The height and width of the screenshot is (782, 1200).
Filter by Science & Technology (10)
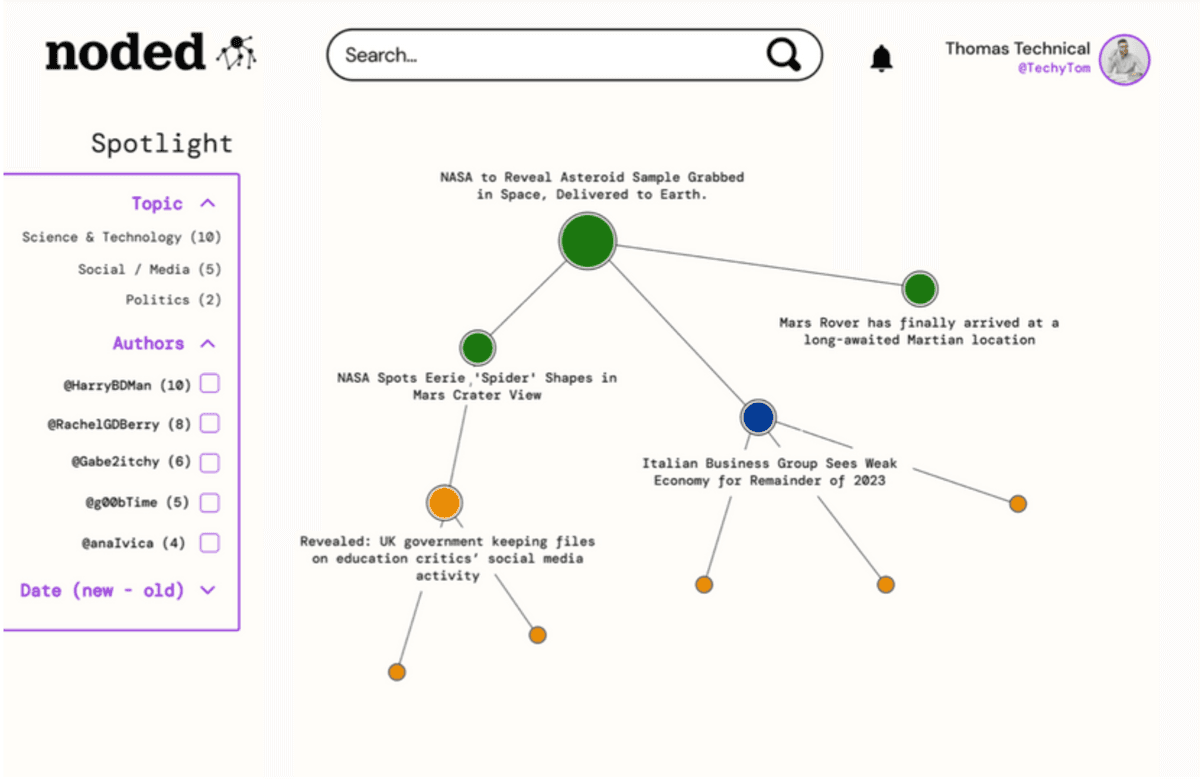122,237
